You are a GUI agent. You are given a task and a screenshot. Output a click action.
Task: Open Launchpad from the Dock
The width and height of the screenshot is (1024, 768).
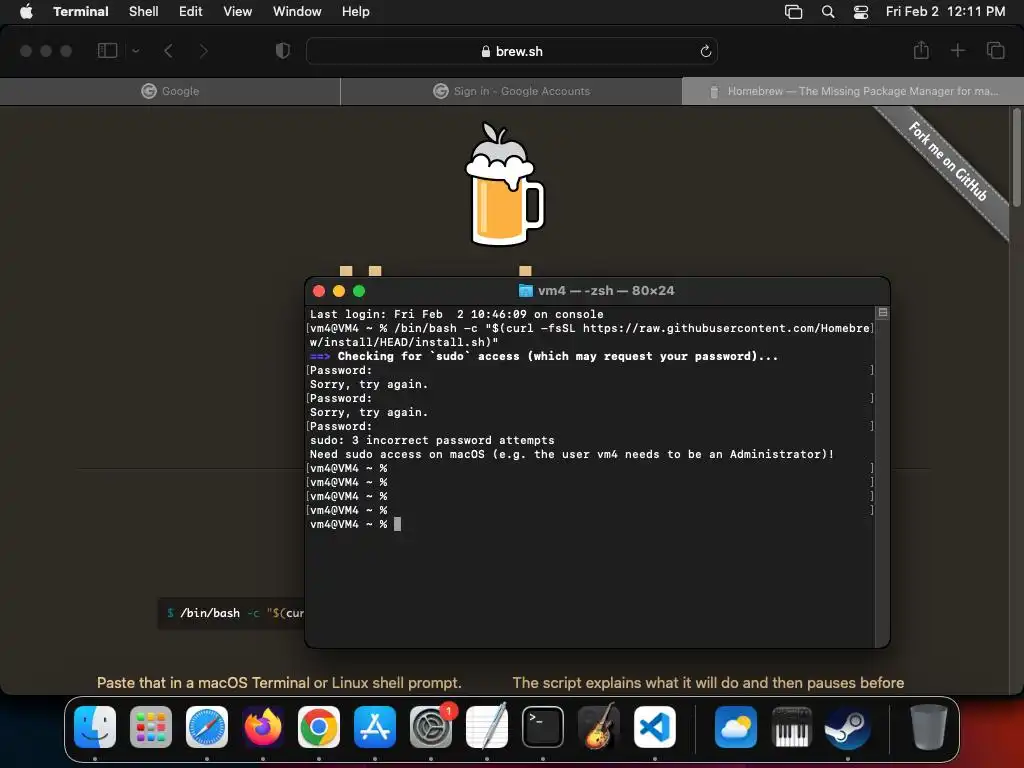[x=151, y=727]
